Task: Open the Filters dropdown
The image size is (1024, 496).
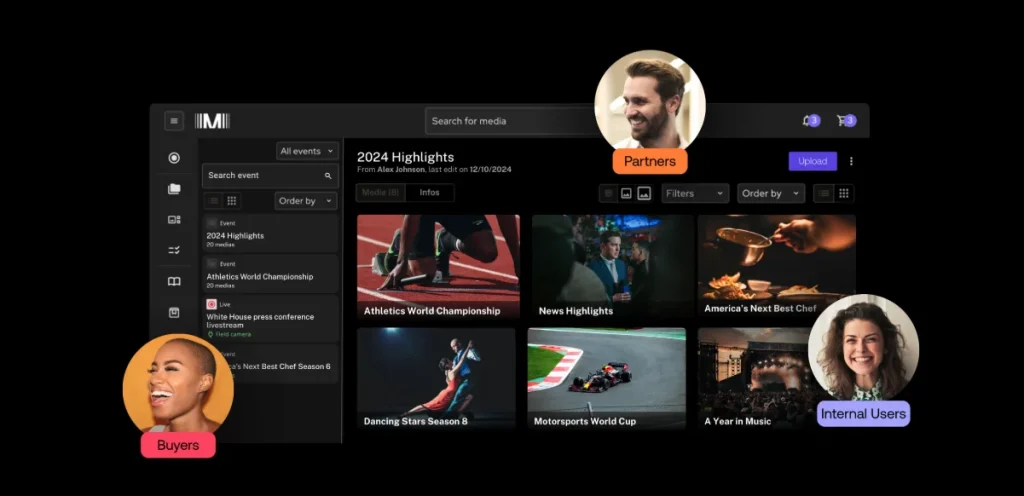Action: click(694, 193)
